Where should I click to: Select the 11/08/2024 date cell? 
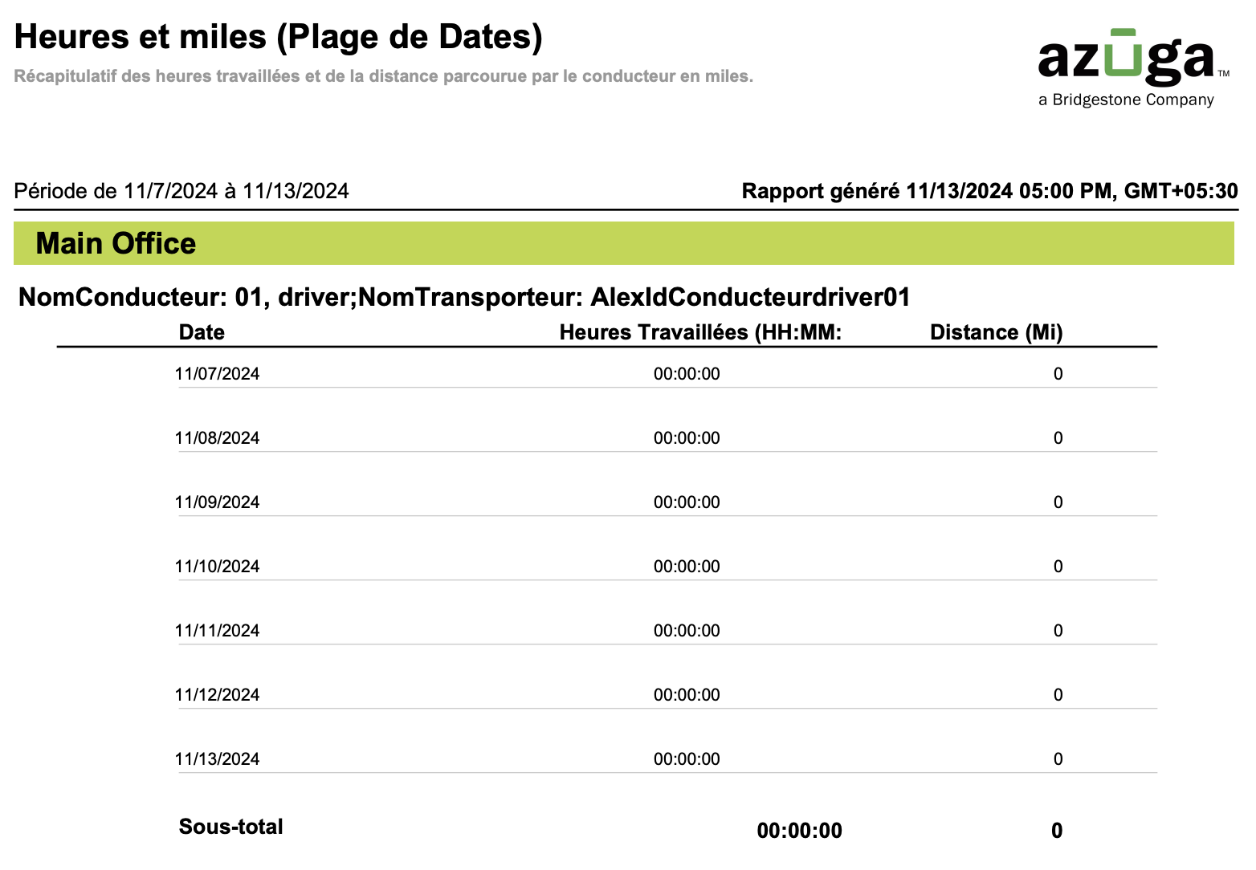217,438
